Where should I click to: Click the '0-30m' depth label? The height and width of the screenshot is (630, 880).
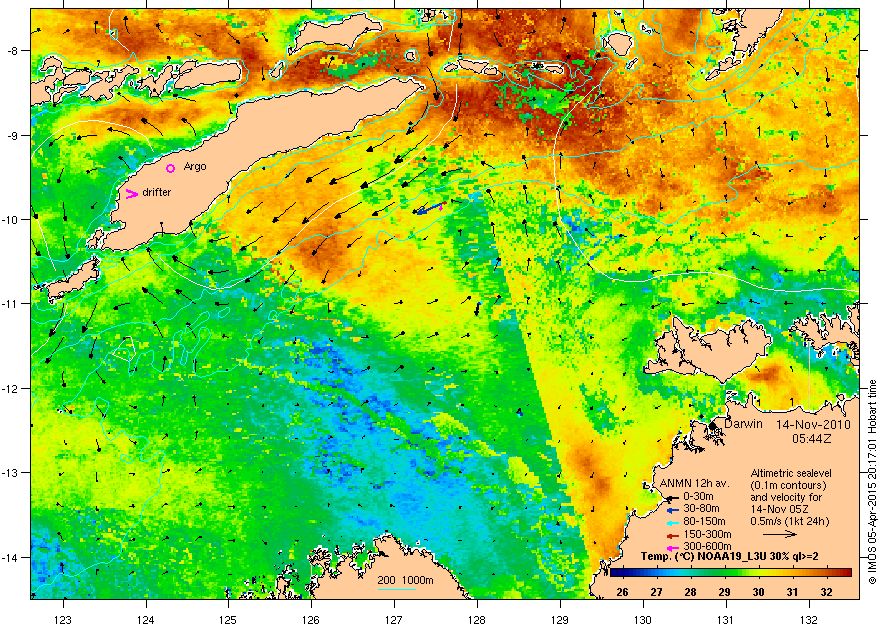pos(698,496)
